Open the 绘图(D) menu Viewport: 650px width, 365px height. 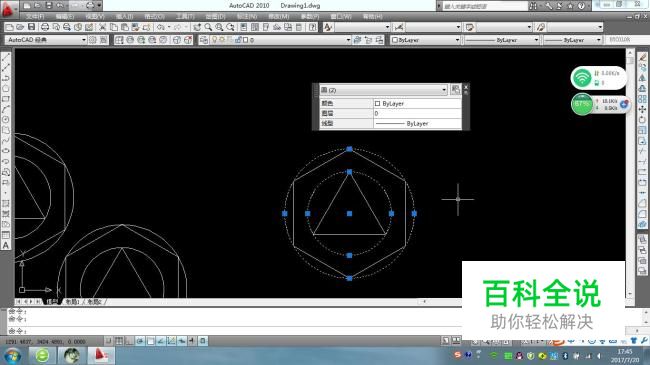216,16
